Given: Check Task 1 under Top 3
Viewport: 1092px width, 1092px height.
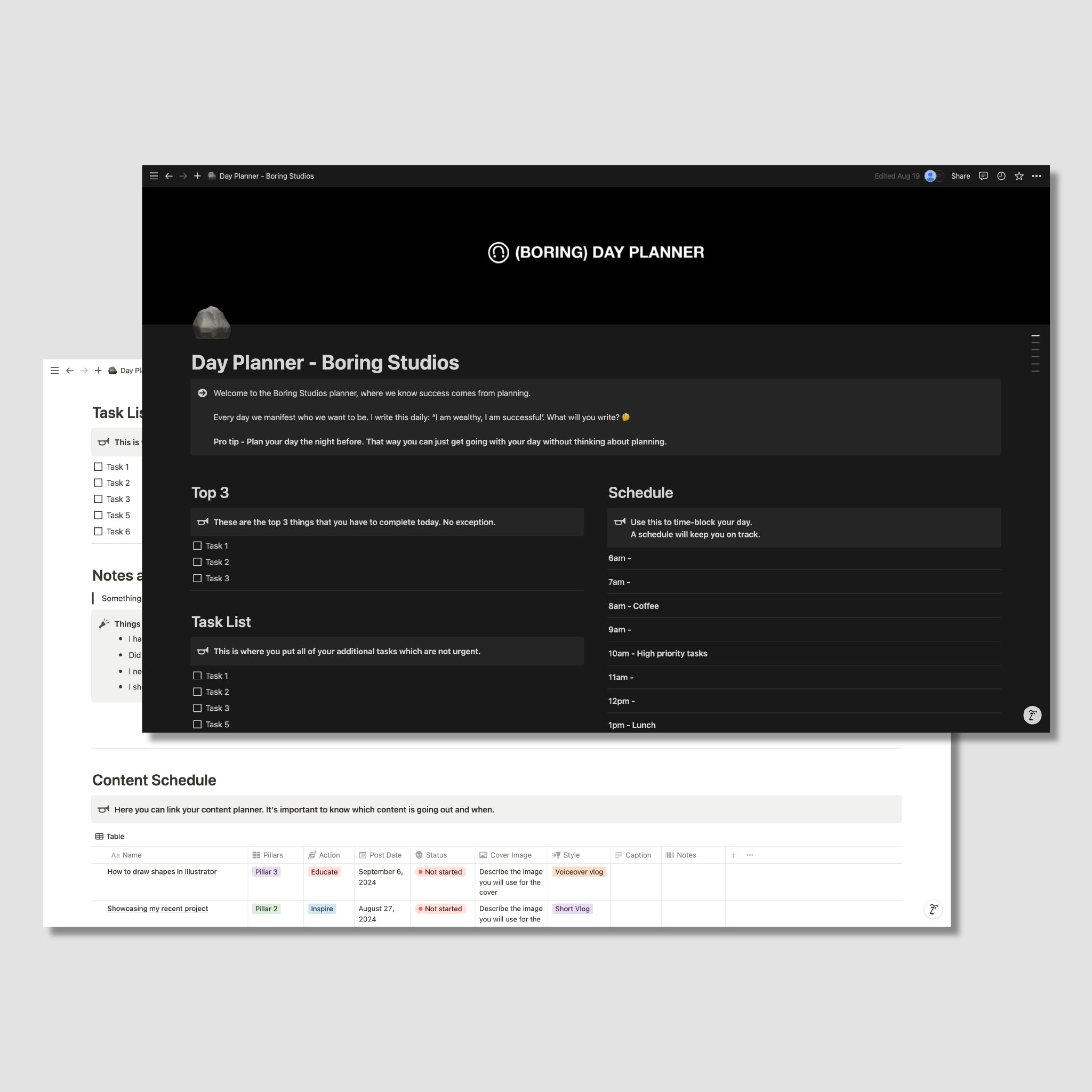Looking at the screenshot, I should point(197,545).
